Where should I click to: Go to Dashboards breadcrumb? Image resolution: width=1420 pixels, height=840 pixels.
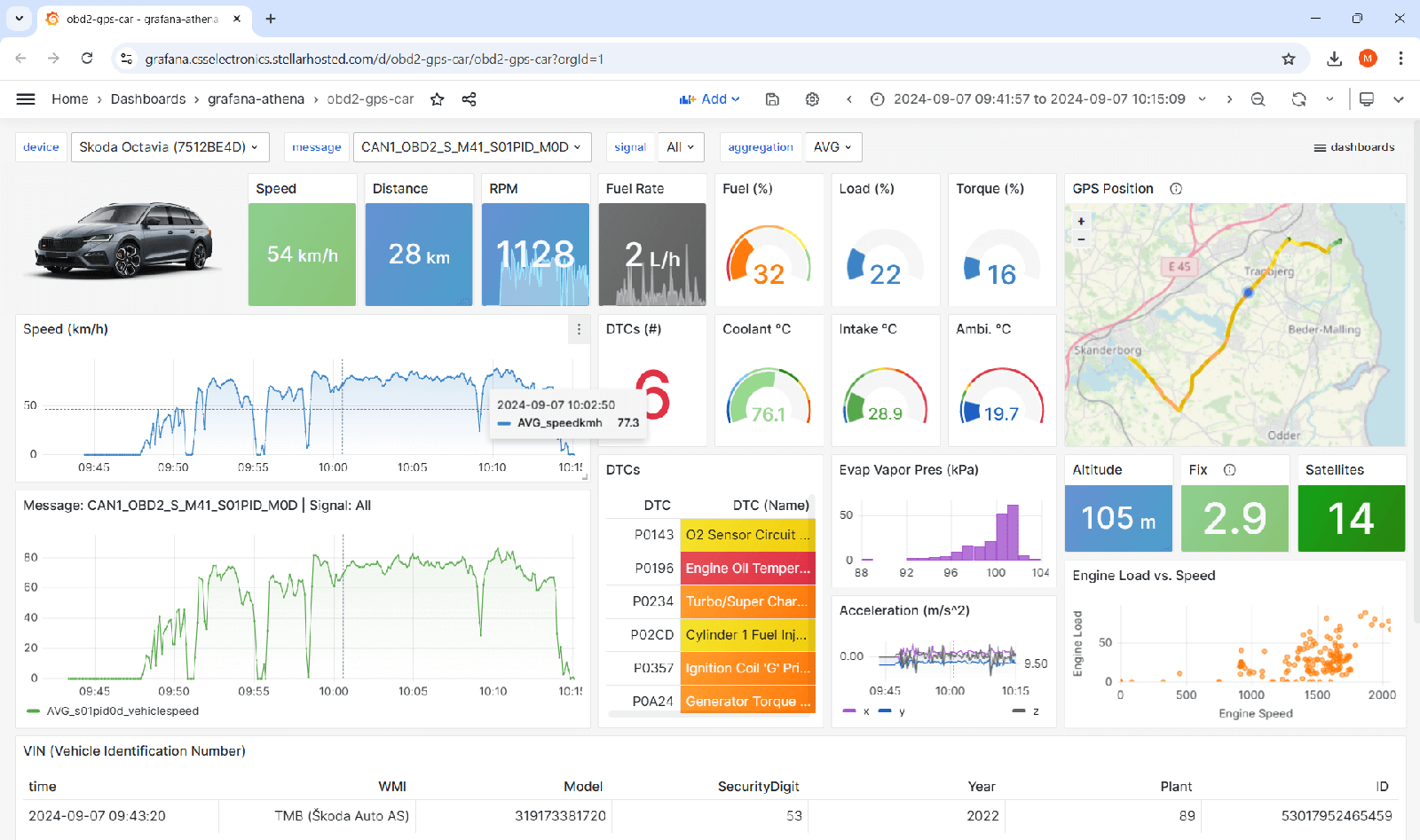[x=148, y=99]
